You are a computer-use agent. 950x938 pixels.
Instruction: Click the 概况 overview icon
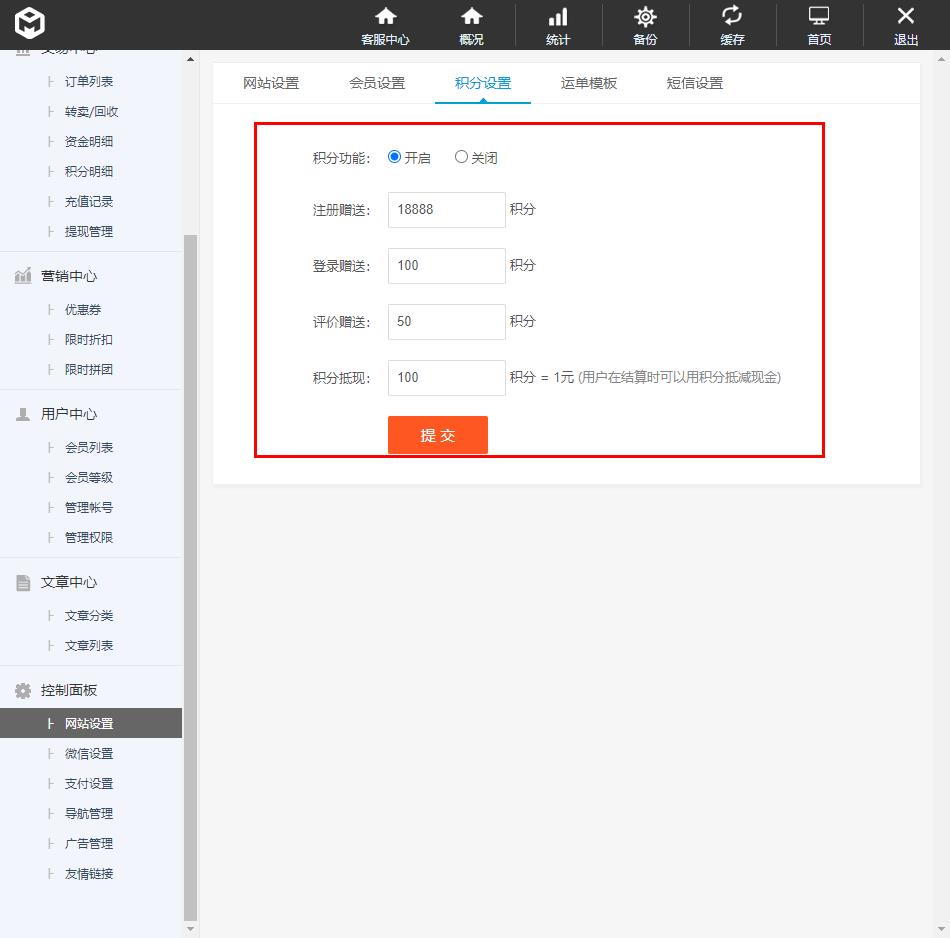(470, 25)
